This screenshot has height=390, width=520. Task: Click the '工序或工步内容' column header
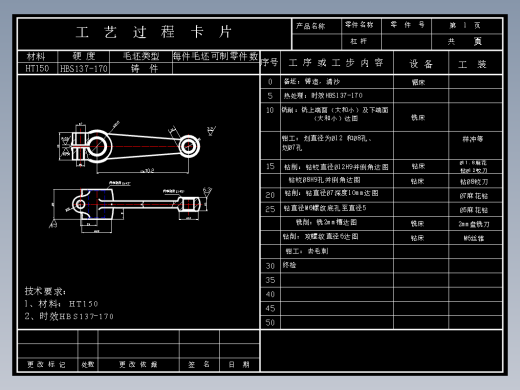tap(337, 63)
